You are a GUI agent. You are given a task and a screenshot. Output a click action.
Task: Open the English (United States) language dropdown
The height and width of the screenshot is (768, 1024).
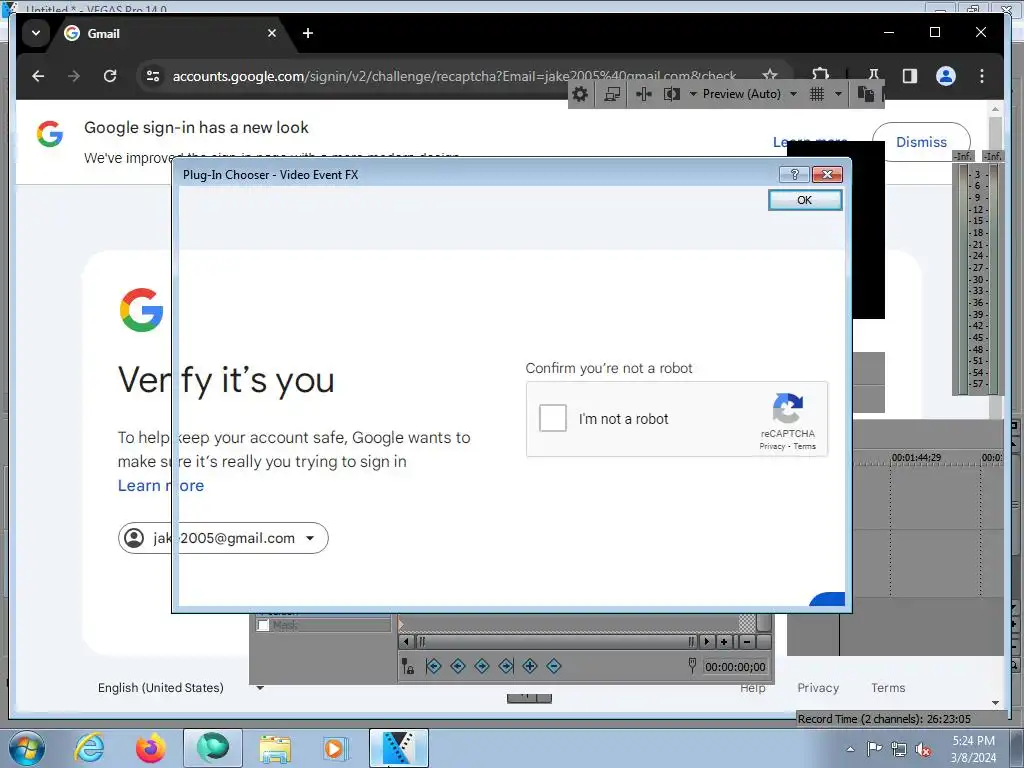click(180, 688)
